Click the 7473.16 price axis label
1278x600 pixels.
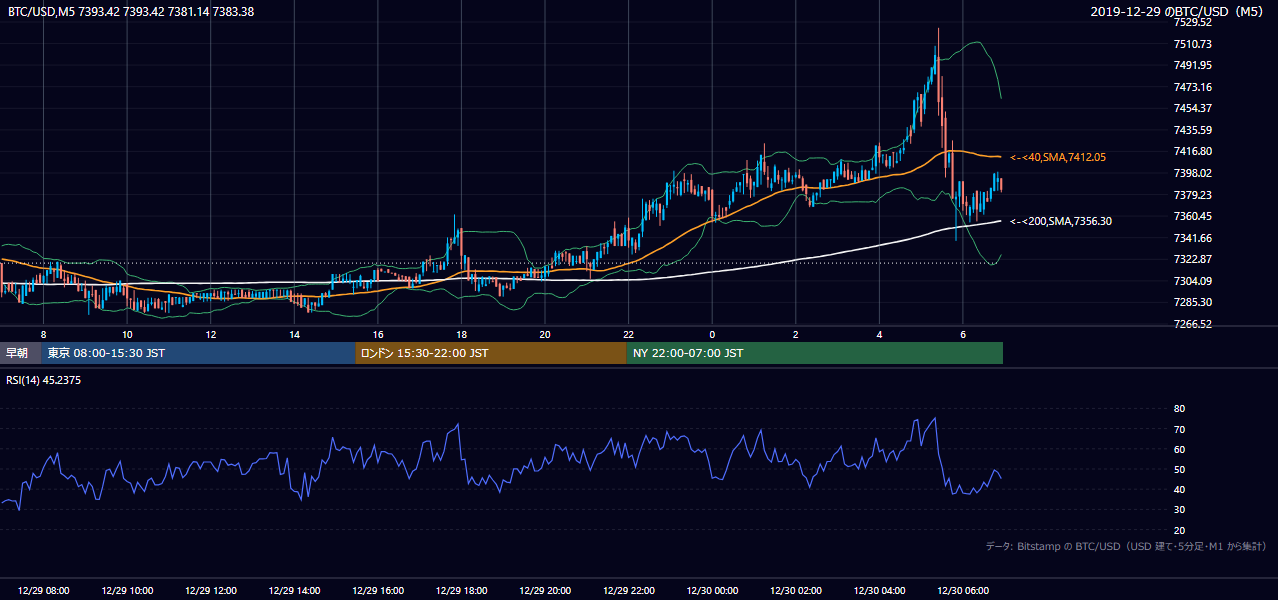click(x=1192, y=87)
